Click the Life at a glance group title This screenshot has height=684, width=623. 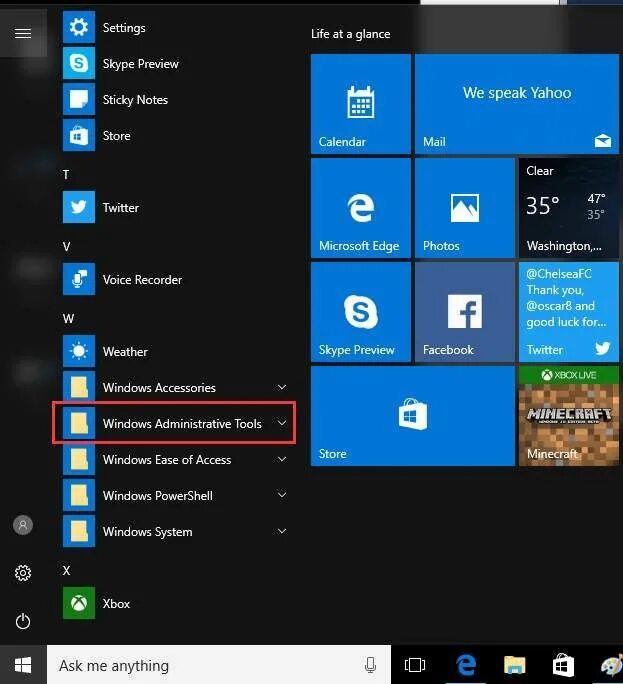(350, 34)
